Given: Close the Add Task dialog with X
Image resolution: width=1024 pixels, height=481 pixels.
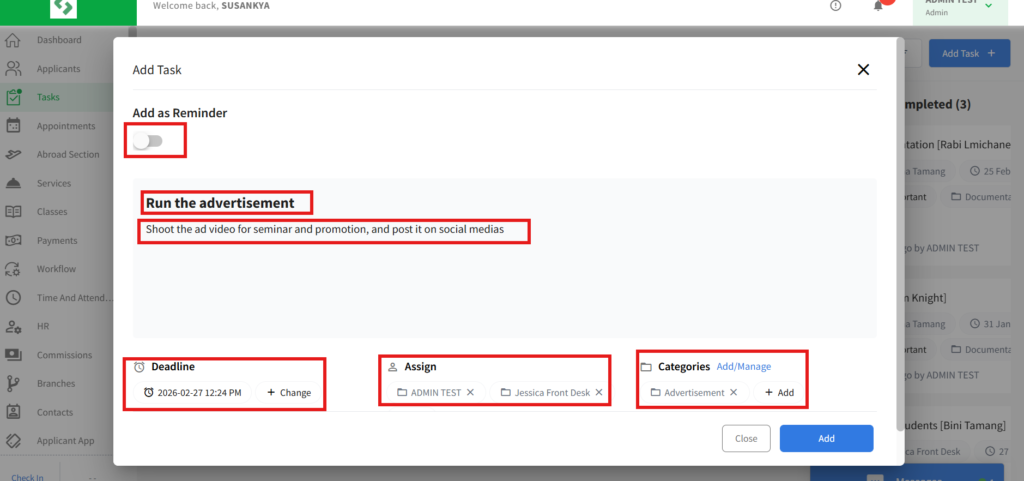Looking at the screenshot, I should point(863,69).
